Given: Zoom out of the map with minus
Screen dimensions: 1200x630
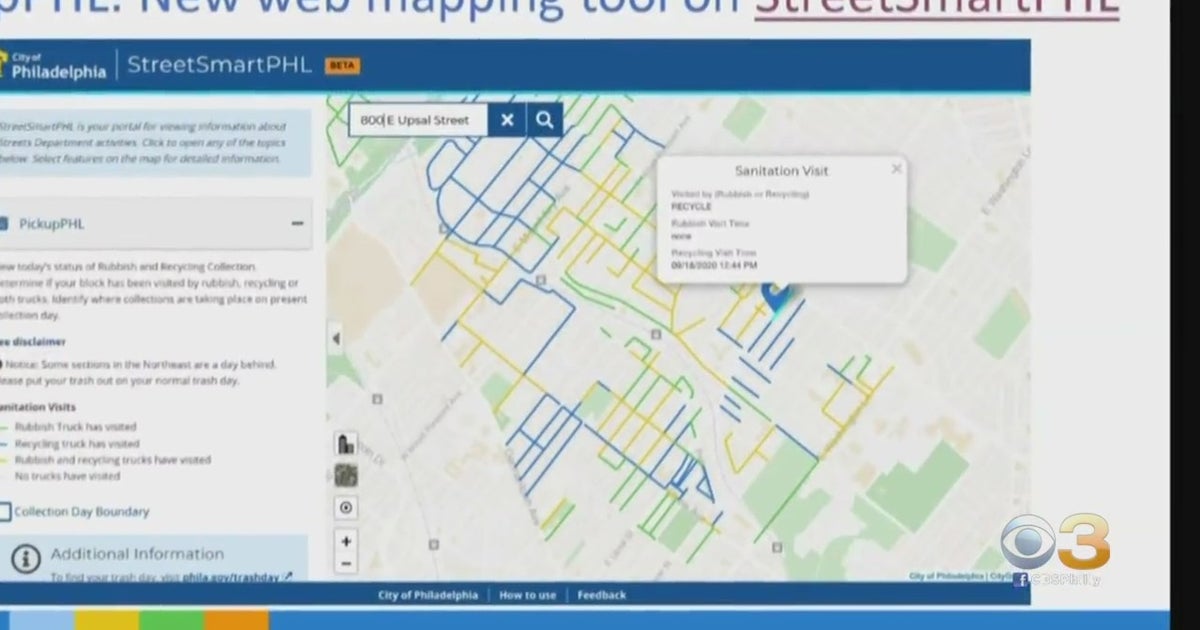Looking at the screenshot, I should pos(346,564).
